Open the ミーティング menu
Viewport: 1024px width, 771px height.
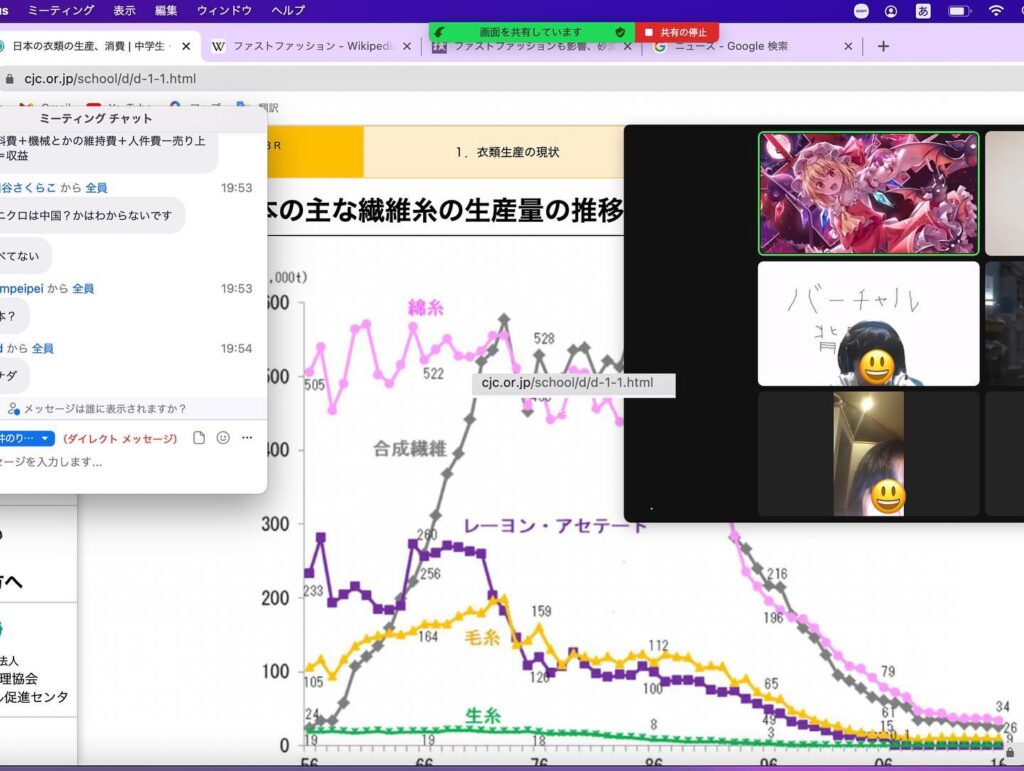tap(61, 10)
